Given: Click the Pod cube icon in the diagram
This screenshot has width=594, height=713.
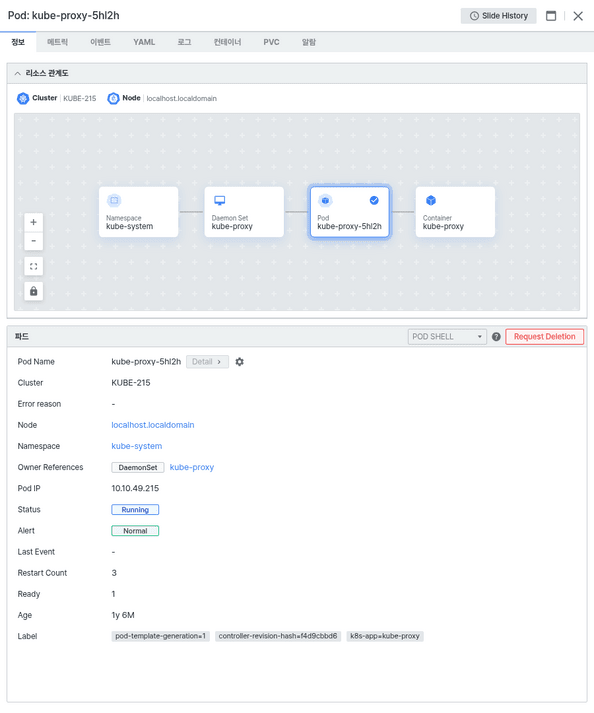Looking at the screenshot, I should [x=325, y=200].
